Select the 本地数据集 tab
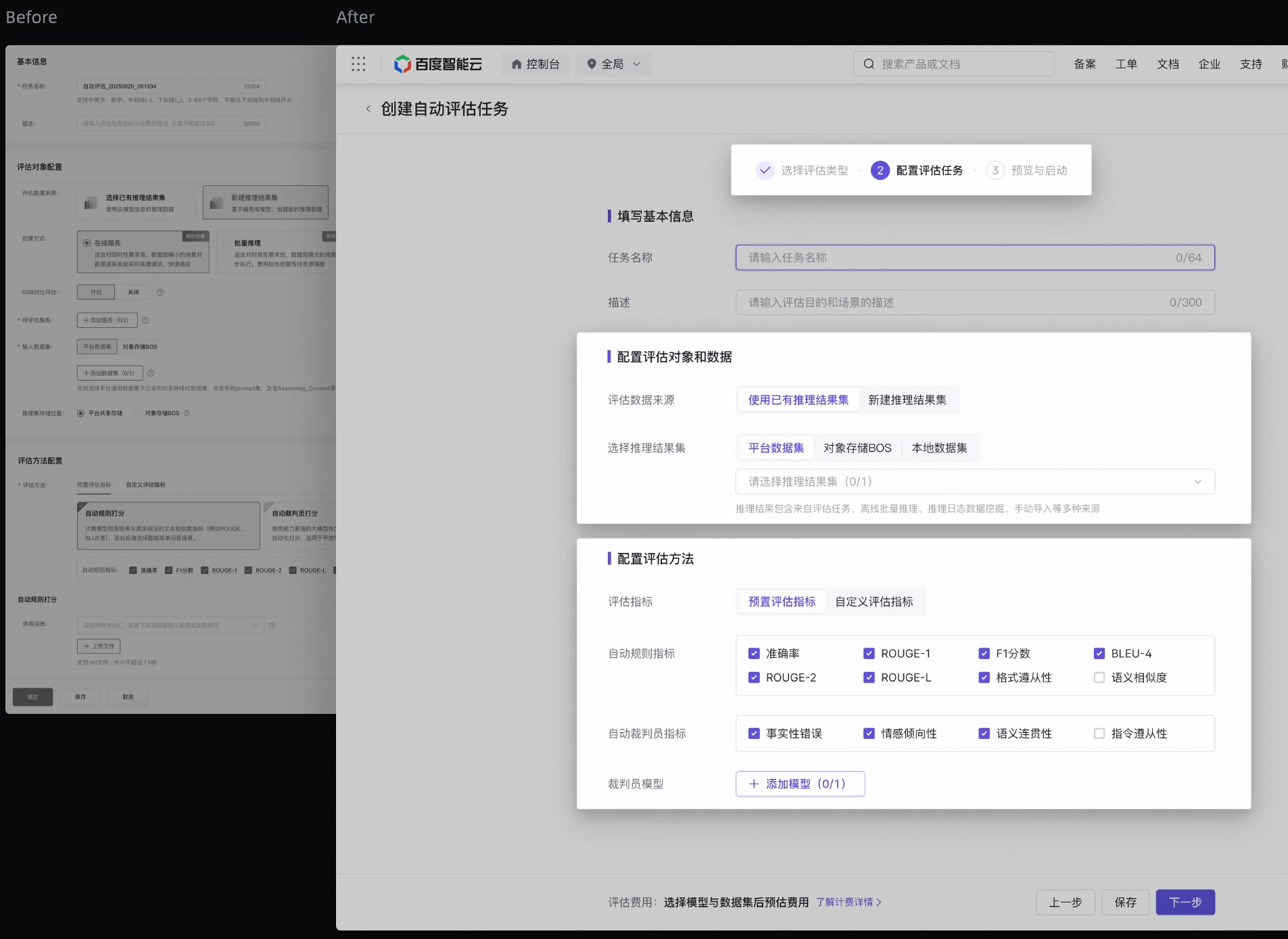Image resolution: width=1288 pixels, height=939 pixels. 939,448
